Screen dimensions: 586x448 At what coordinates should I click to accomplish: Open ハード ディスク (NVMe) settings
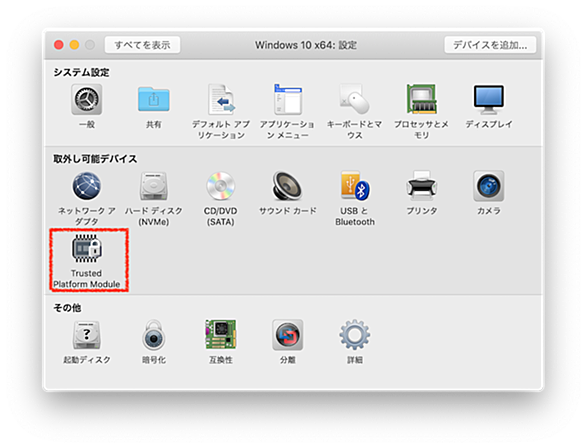(x=154, y=186)
